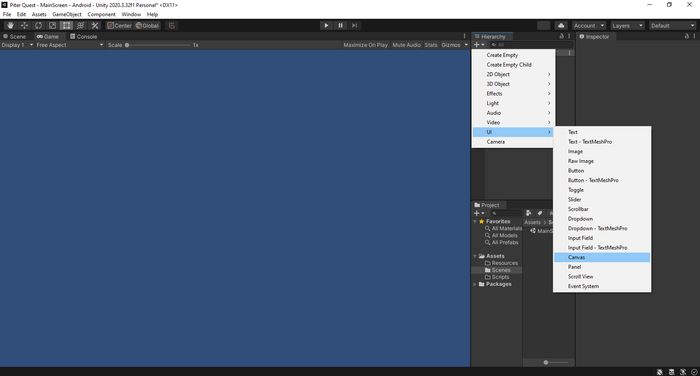Click the Game view Scale slider

point(158,45)
